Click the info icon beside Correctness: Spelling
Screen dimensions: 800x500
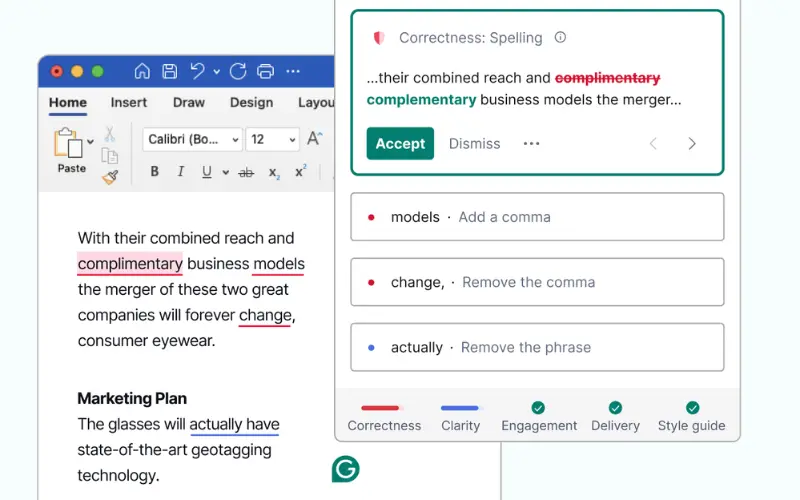tap(560, 37)
